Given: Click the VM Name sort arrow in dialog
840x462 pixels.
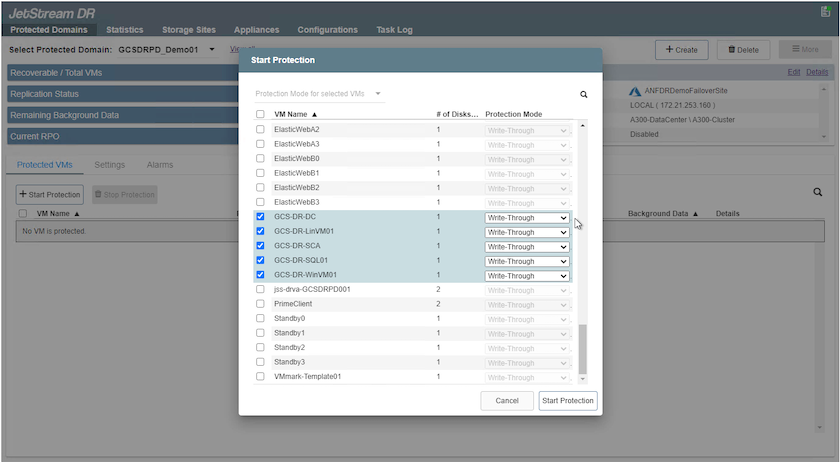Looking at the screenshot, I should coord(315,114).
